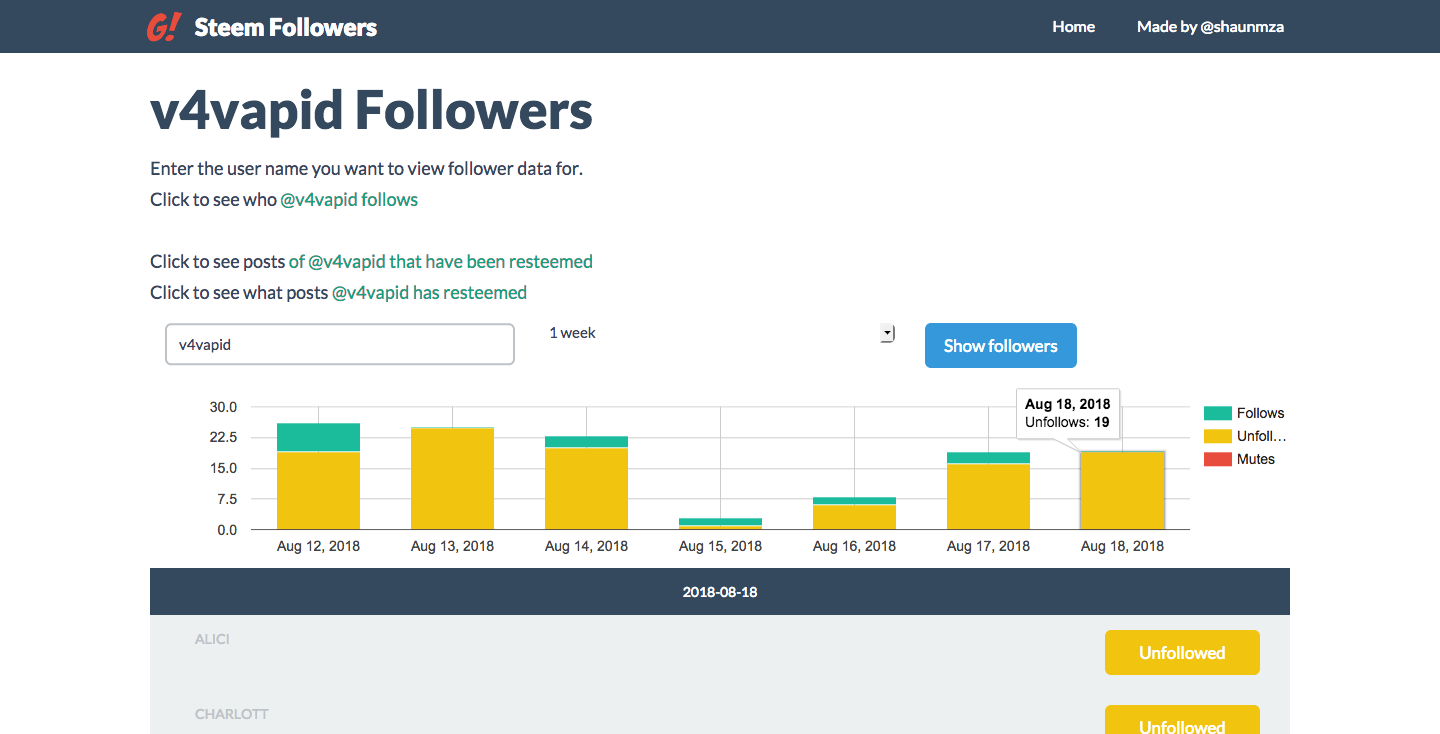Click the Show followers button
The image size is (1440, 734).
[x=1001, y=346]
